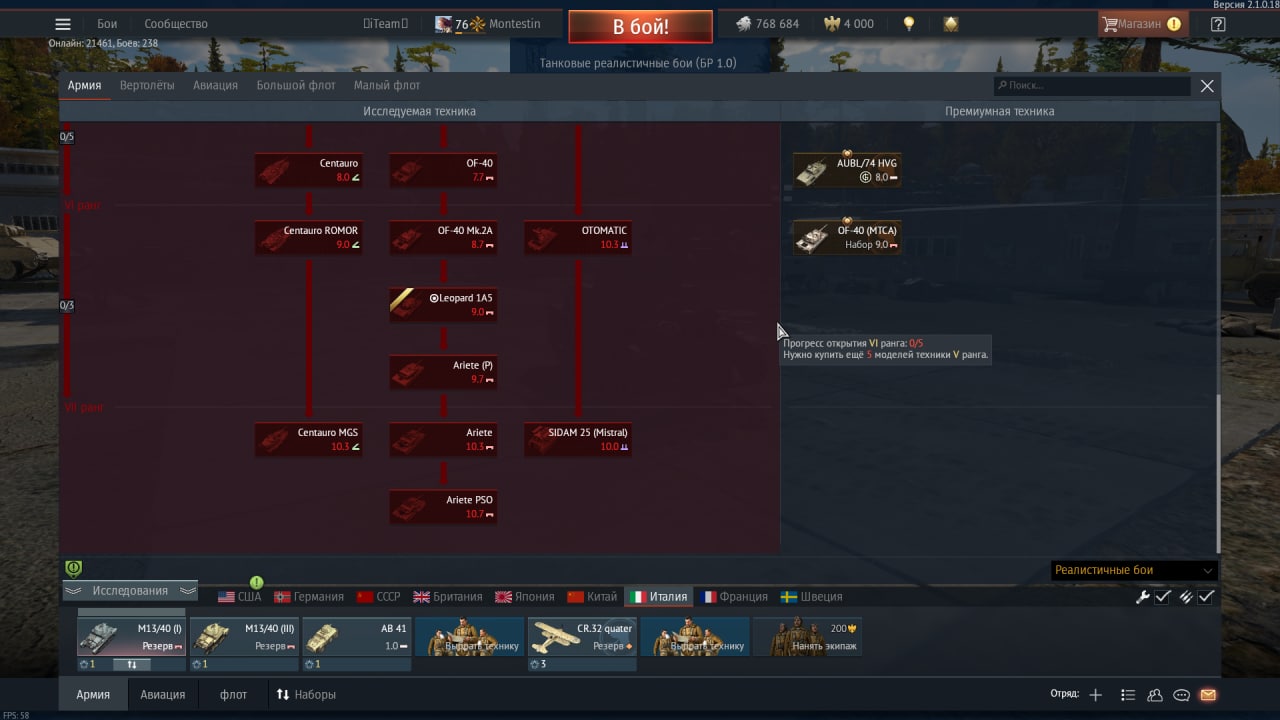Open the chat bubble icon
Screen dimensions: 1280x720
[x=1181, y=695]
